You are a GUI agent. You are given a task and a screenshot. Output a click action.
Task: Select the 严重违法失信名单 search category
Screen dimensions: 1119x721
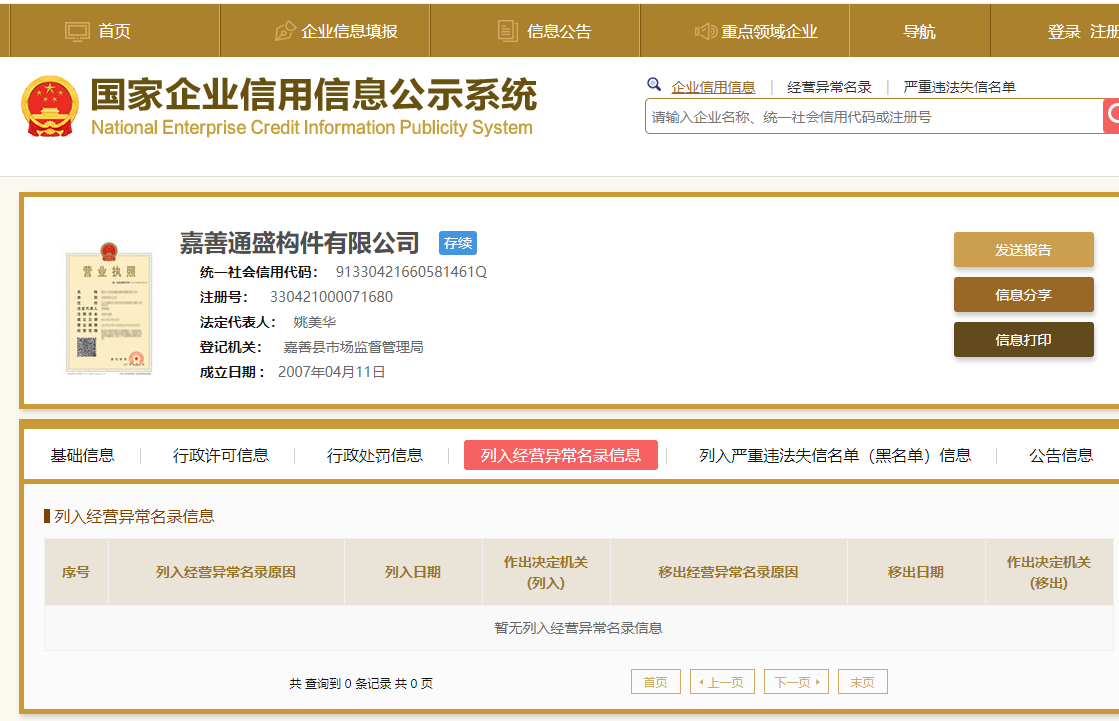(959, 87)
